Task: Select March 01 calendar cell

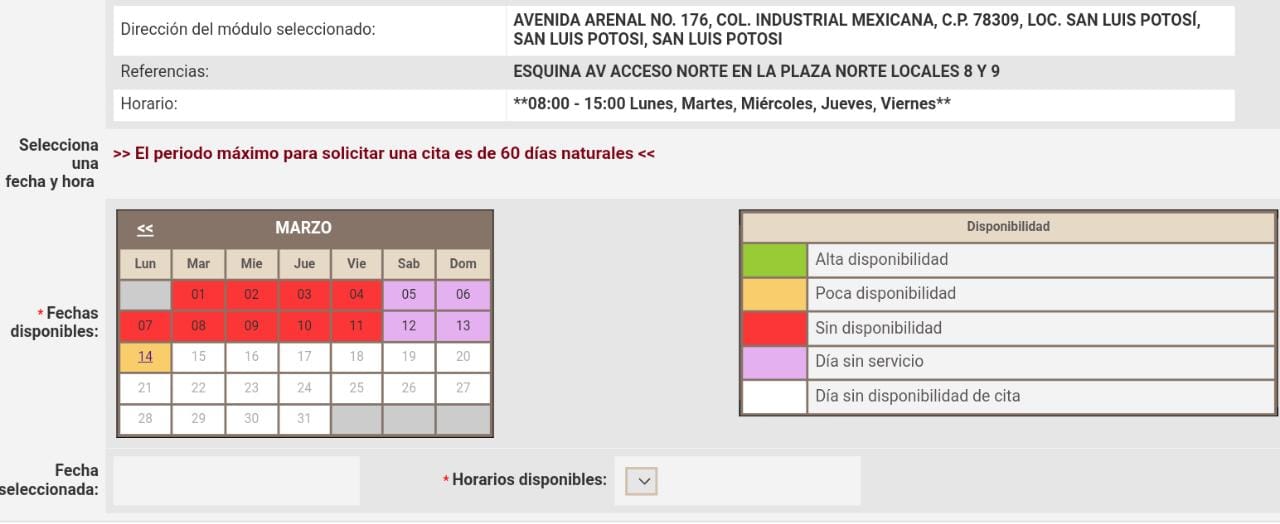Action: point(198,295)
